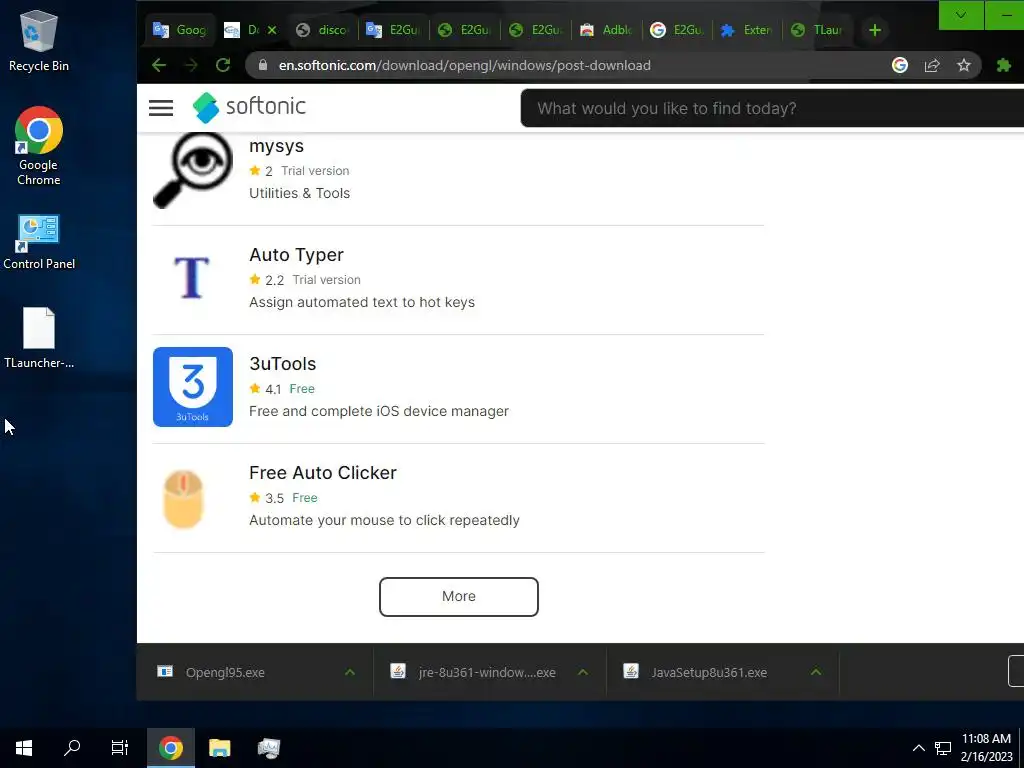This screenshot has height=768, width=1024.
Task: Click the padlock site info icon
Action: pyautogui.click(x=263, y=65)
